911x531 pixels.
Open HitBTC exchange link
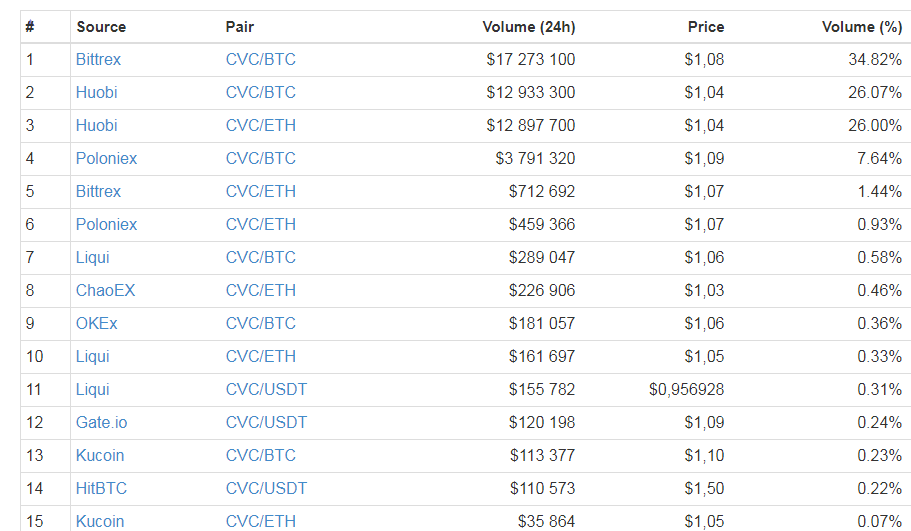pyautogui.click(x=101, y=489)
